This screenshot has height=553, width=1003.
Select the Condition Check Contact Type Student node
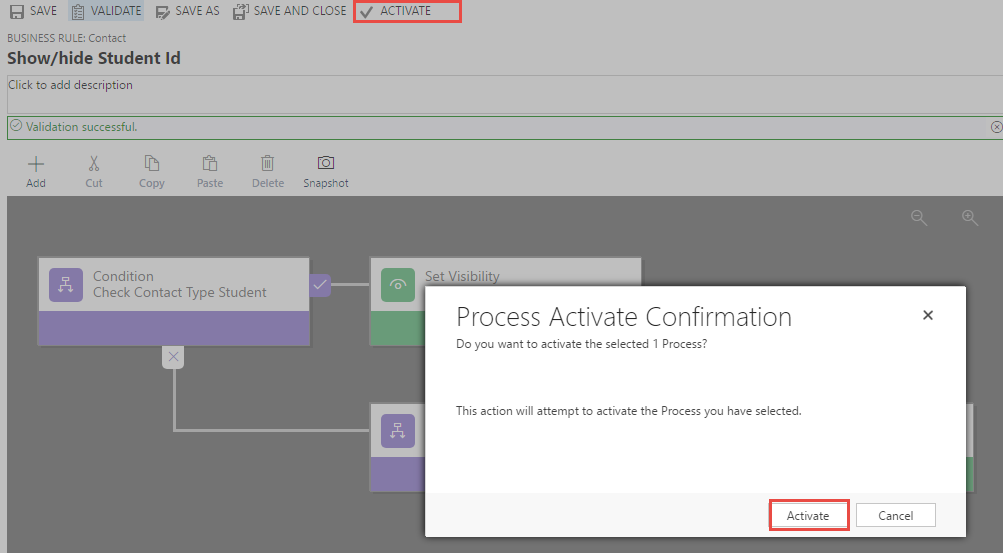coord(174,302)
